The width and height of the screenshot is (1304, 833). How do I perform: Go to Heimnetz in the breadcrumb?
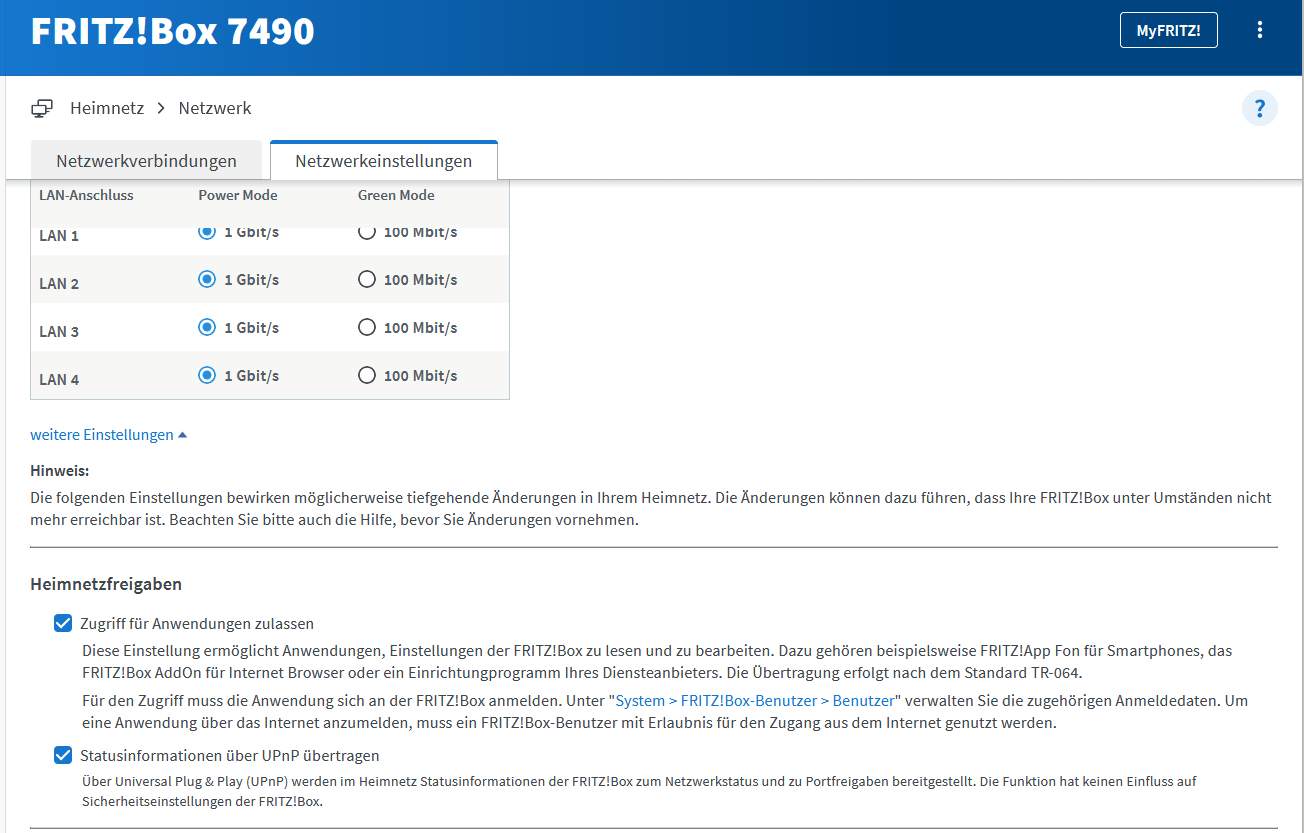(x=107, y=108)
